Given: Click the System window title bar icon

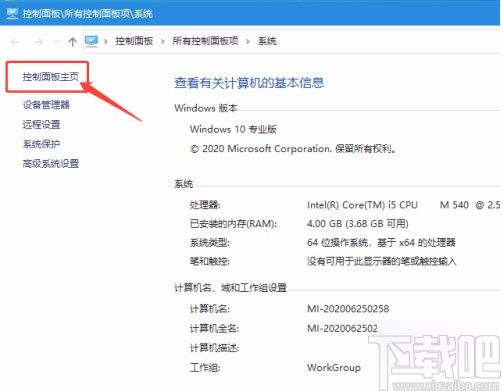Looking at the screenshot, I should tap(13, 13).
